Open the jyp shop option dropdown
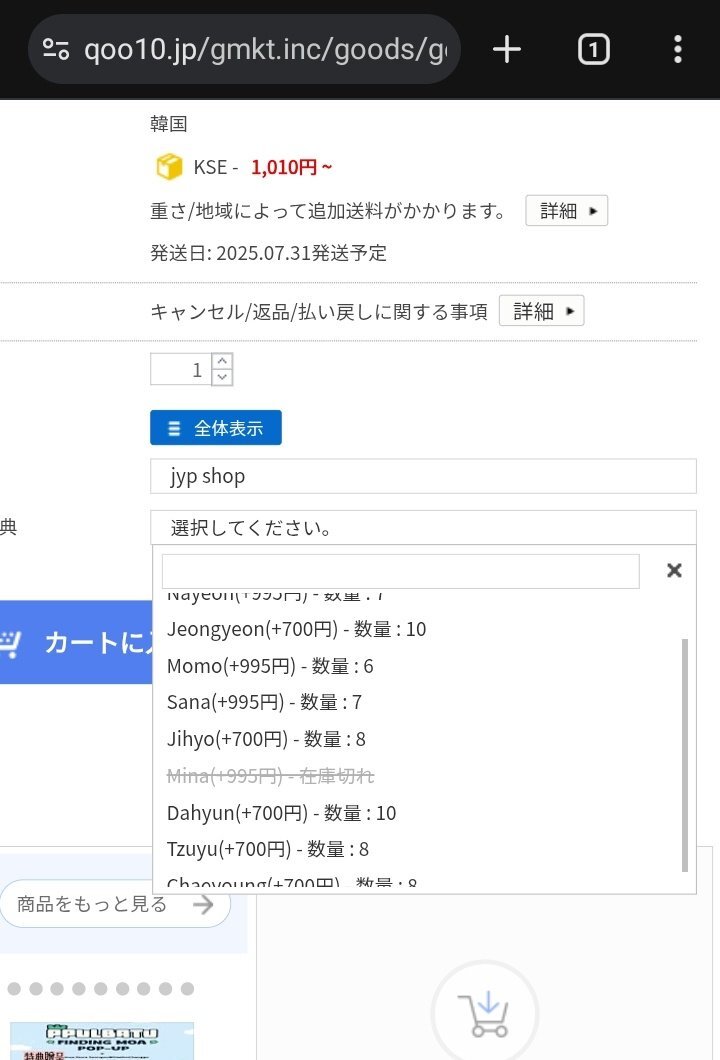Screen dimensions: 720x1060 point(423,476)
